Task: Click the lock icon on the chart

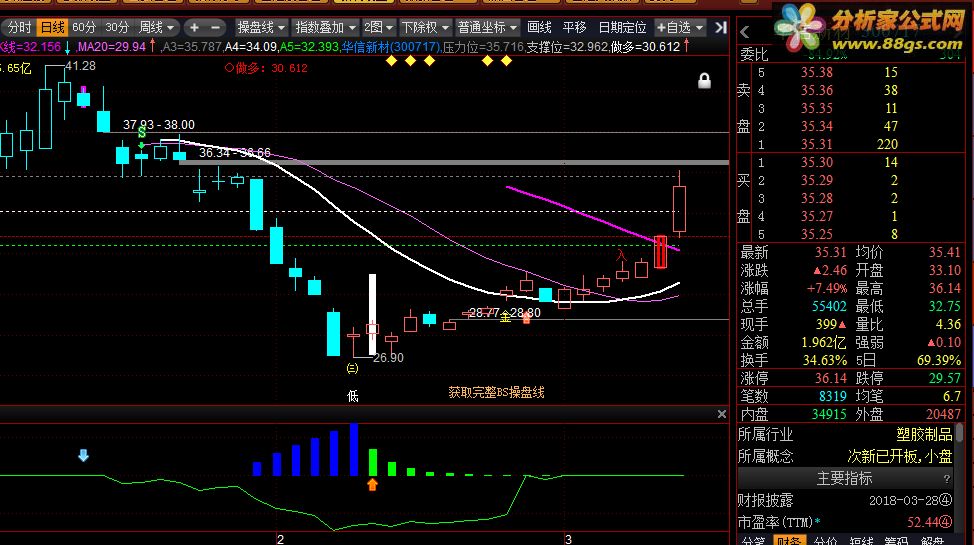Action: (x=704, y=81)
